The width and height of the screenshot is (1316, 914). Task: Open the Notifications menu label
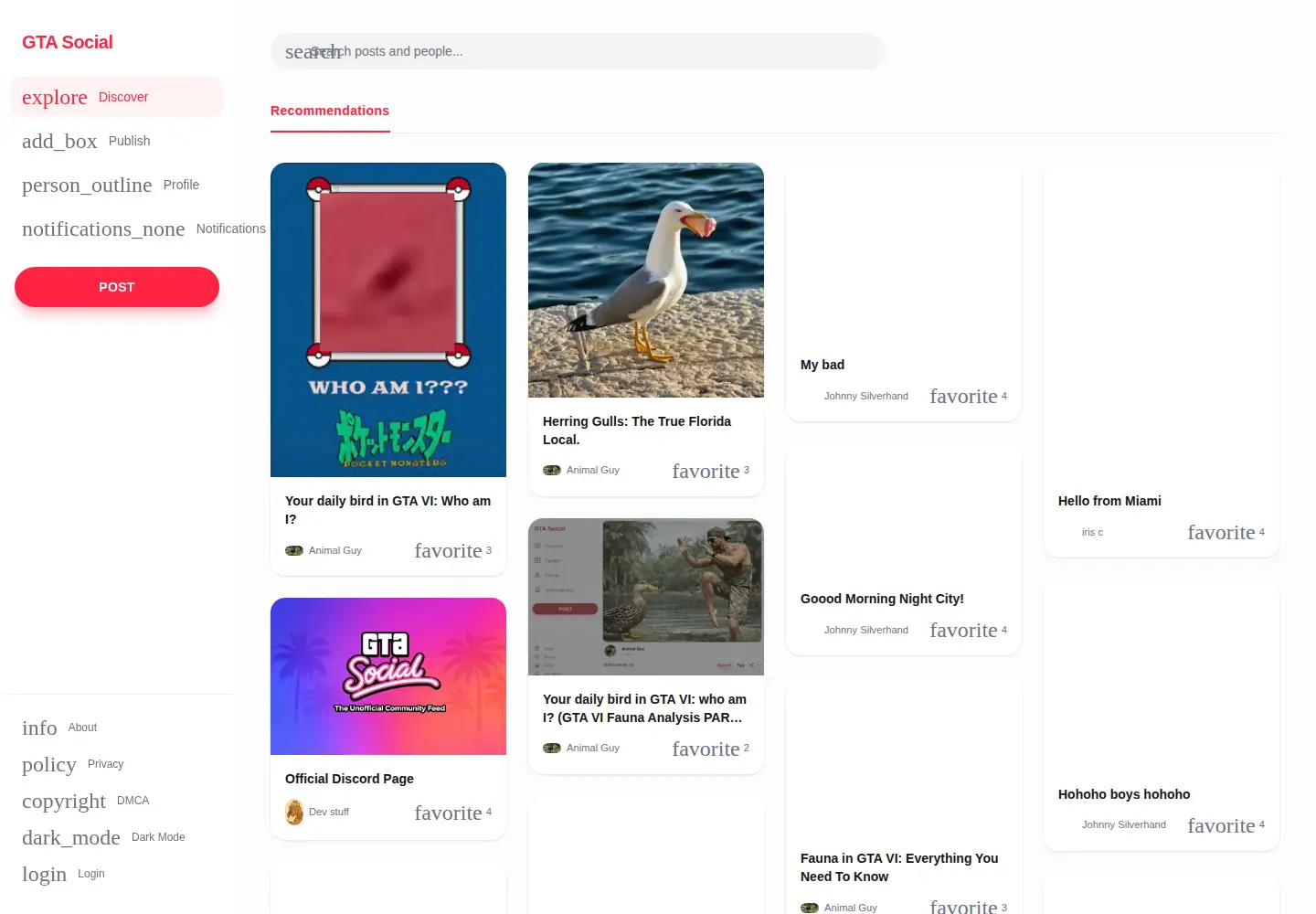(230, 228)
